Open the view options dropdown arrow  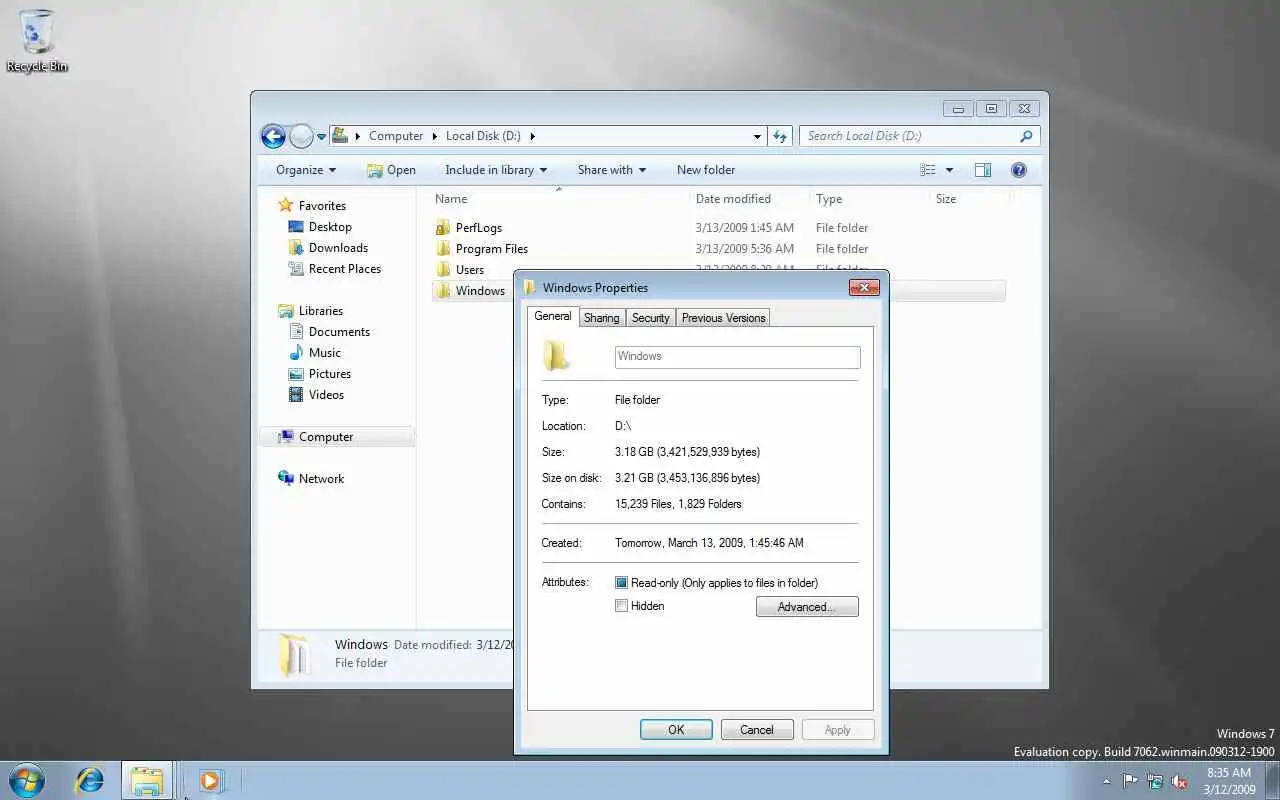coord(949,170)
